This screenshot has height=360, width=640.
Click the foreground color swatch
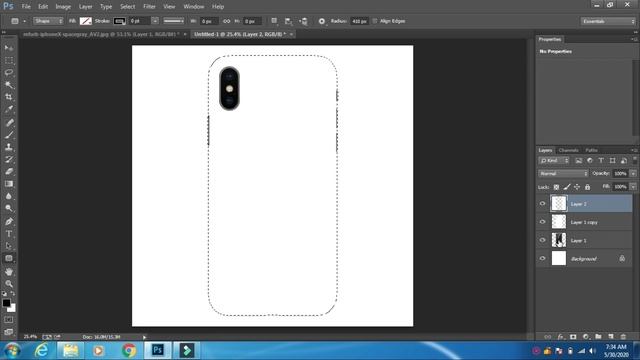click(6, 303)
